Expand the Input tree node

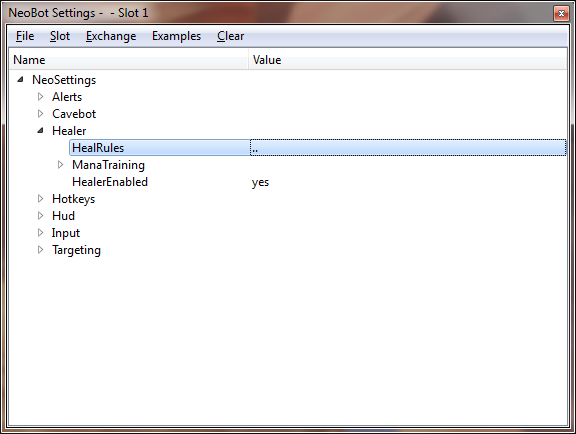tap(40, 233)
